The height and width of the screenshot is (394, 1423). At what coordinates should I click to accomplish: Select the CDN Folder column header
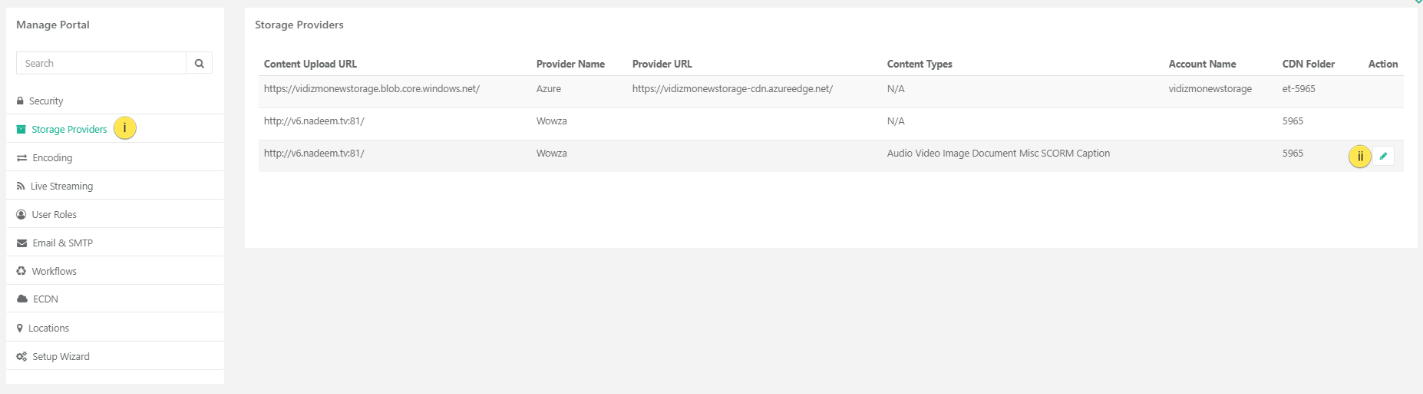(x=1308, y=64)
